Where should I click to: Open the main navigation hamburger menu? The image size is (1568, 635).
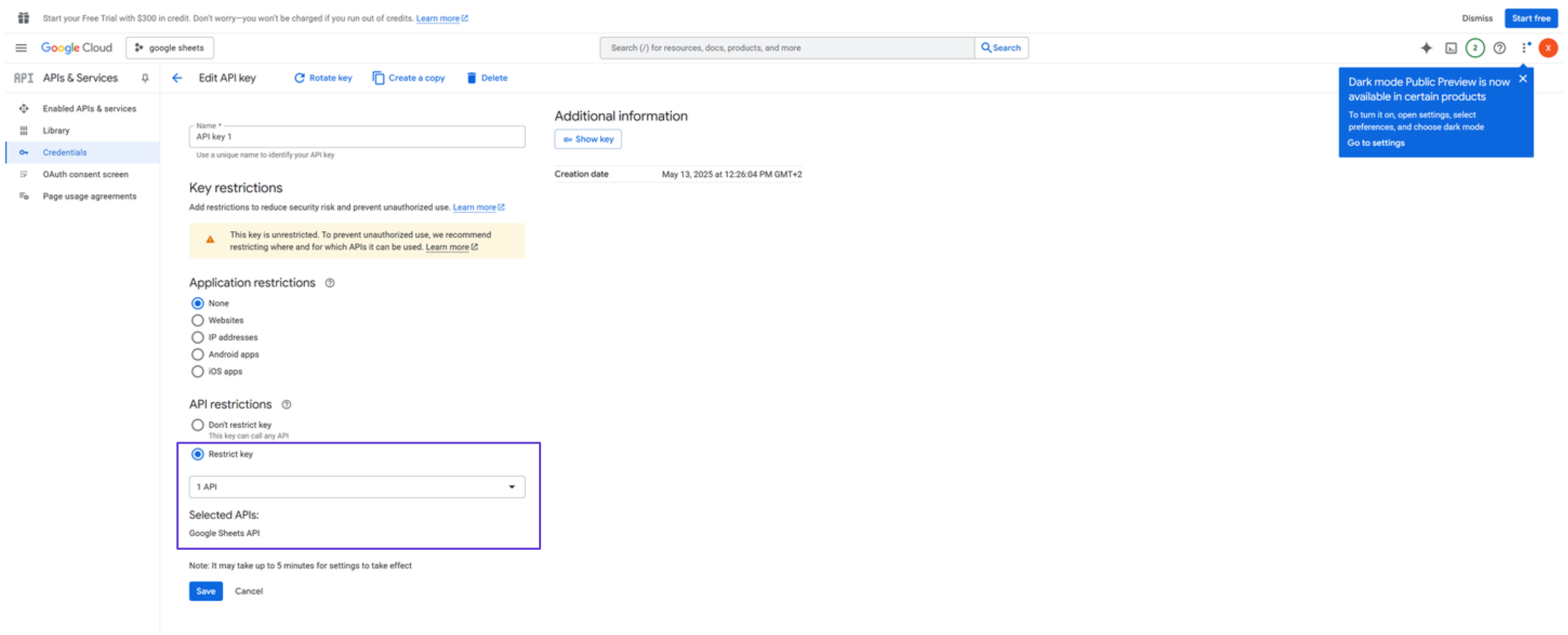(21, 48)
